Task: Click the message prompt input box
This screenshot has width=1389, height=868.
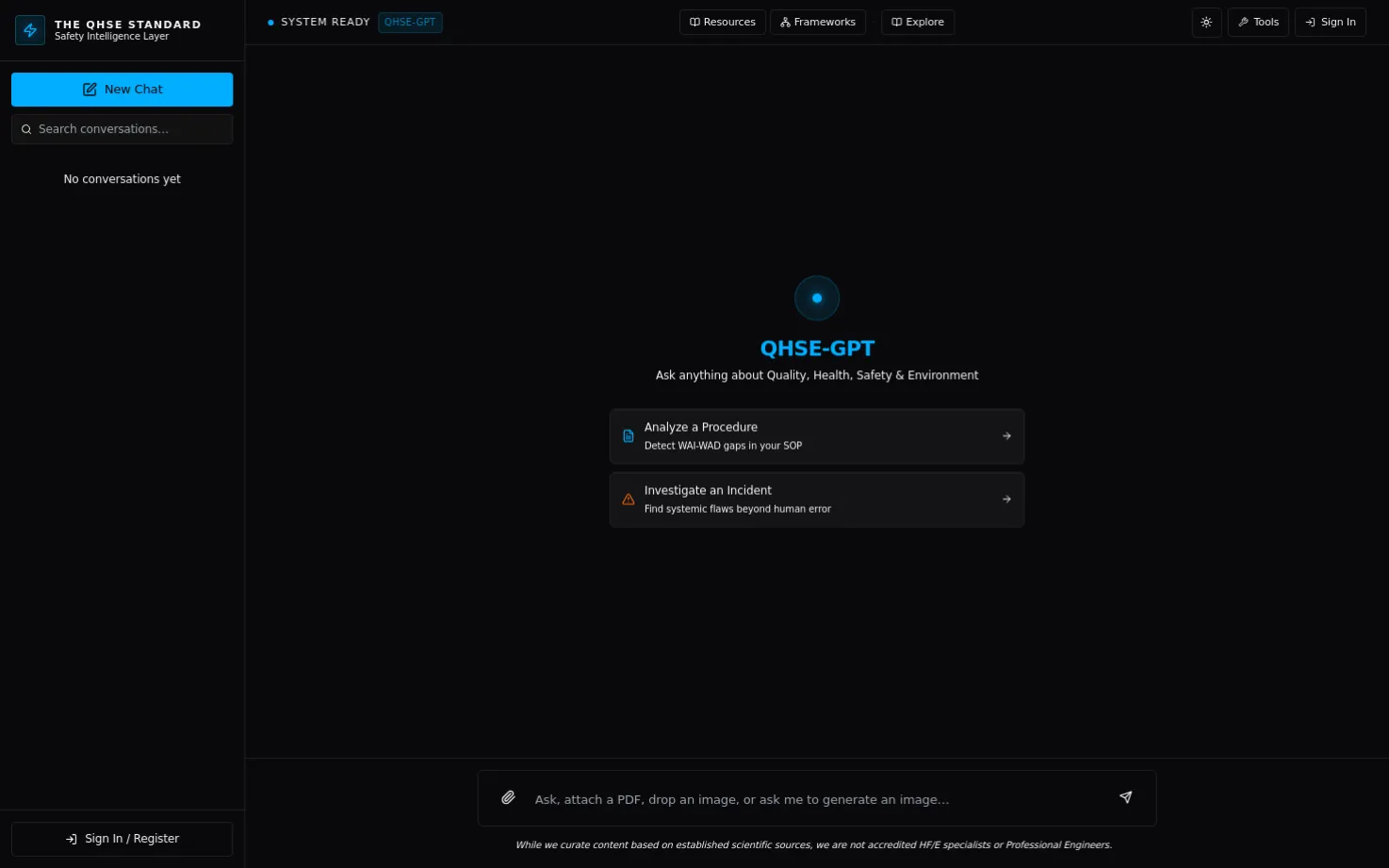Action: [817, 799]
